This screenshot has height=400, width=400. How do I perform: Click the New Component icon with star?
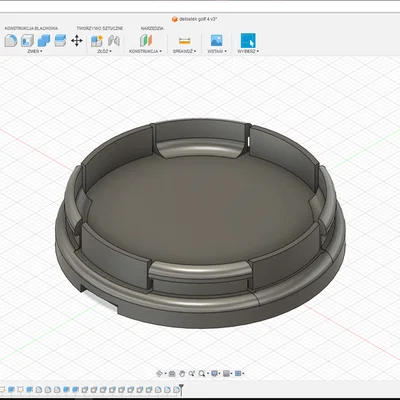coord(97,41)
